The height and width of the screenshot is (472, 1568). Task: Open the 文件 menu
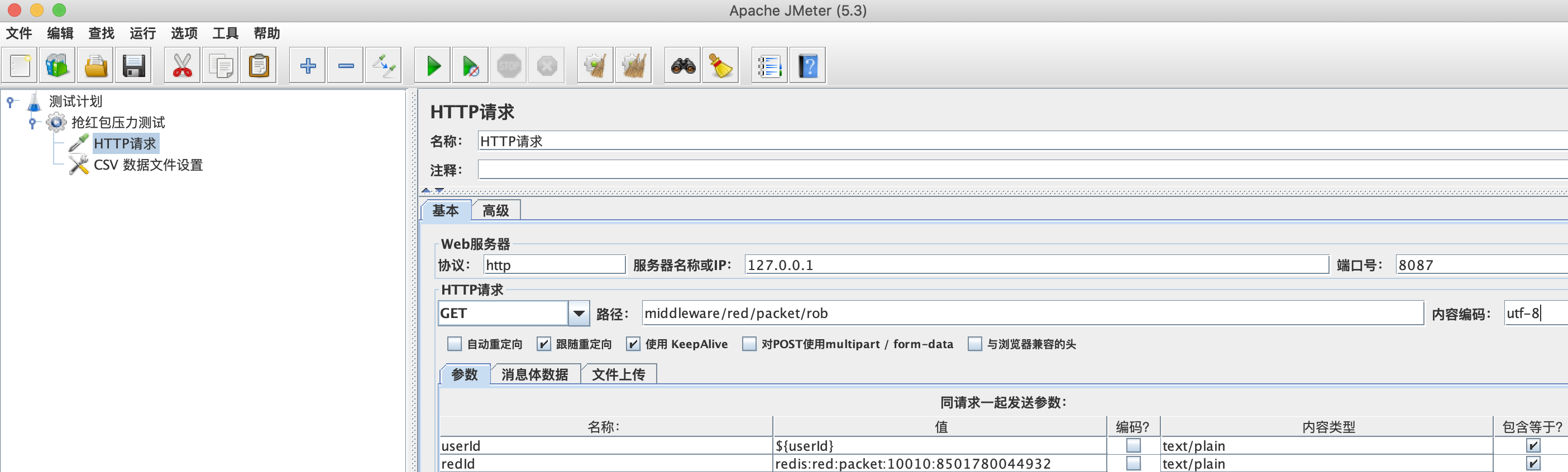point(19,33)
